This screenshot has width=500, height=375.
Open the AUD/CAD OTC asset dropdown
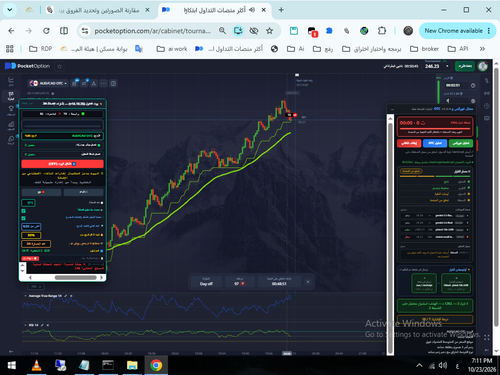point(48,83)
